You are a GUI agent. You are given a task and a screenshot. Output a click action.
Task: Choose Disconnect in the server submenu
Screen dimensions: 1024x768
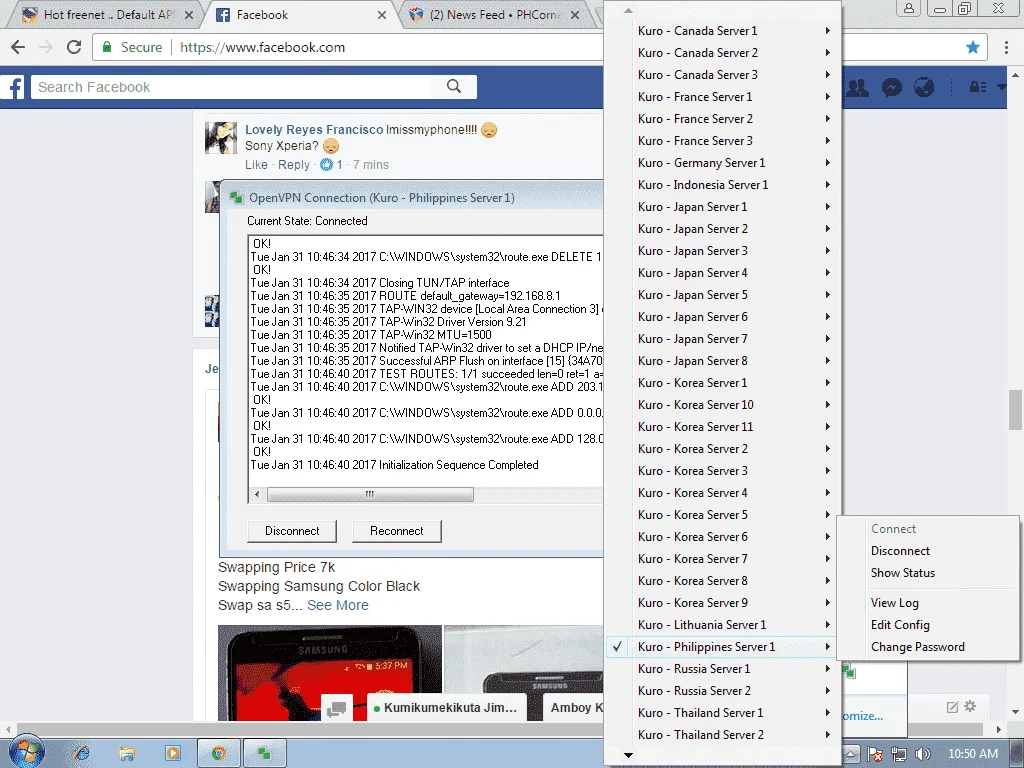pyautogui.click(x=927, y=551)
